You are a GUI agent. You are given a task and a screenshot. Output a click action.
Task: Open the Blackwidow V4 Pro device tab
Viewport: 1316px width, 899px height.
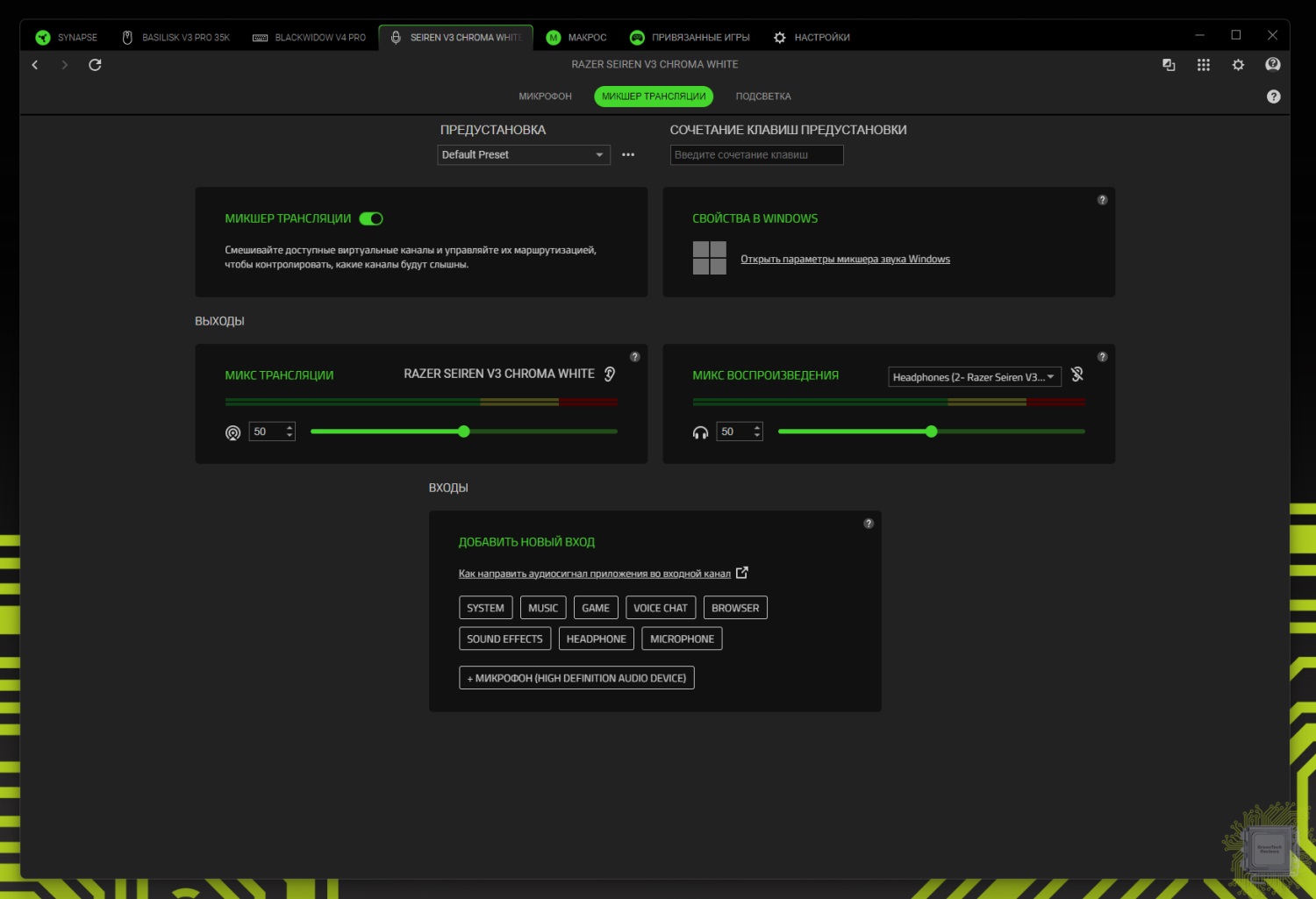tap(310, 38)
